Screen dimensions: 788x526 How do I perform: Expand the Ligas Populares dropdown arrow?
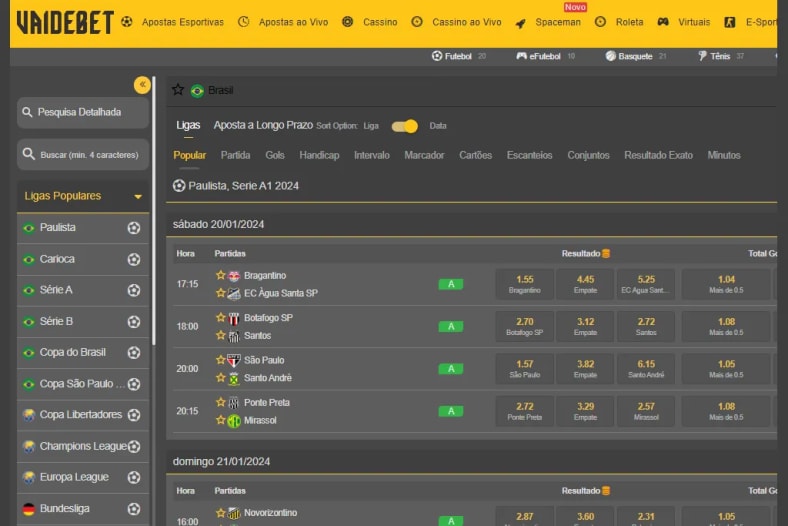click(x=138, y=196)
